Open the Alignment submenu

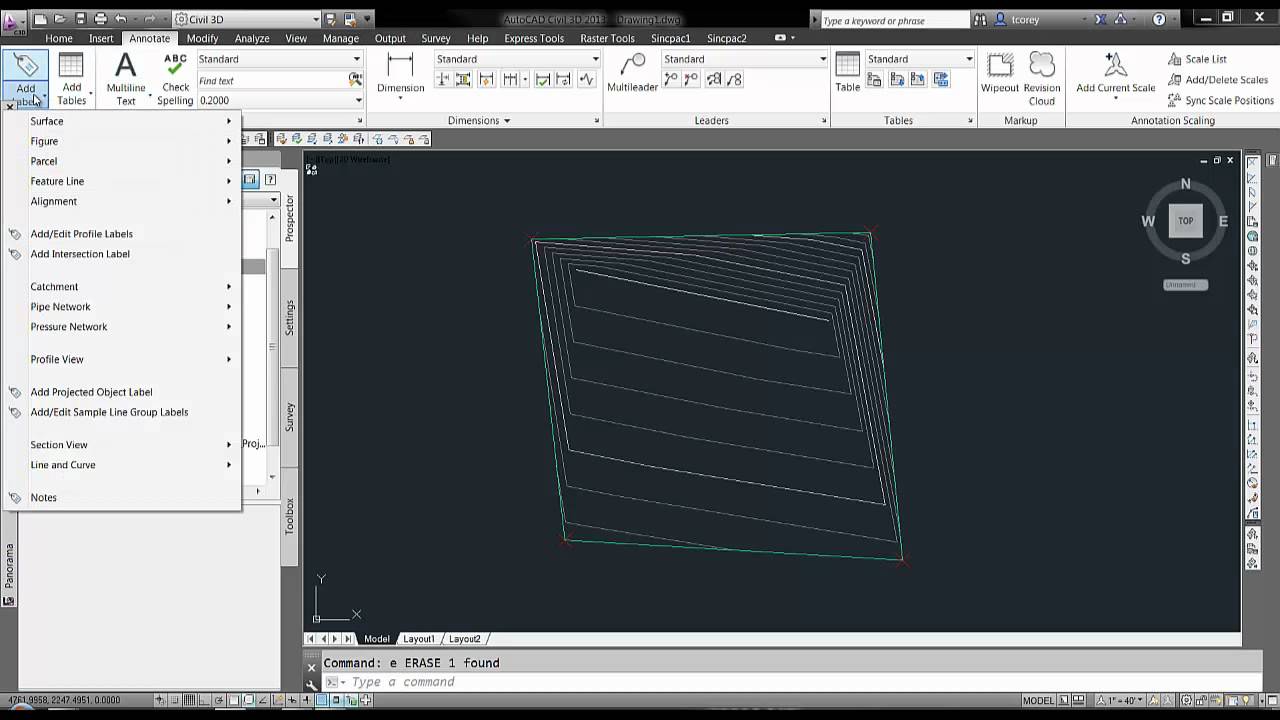122,201
